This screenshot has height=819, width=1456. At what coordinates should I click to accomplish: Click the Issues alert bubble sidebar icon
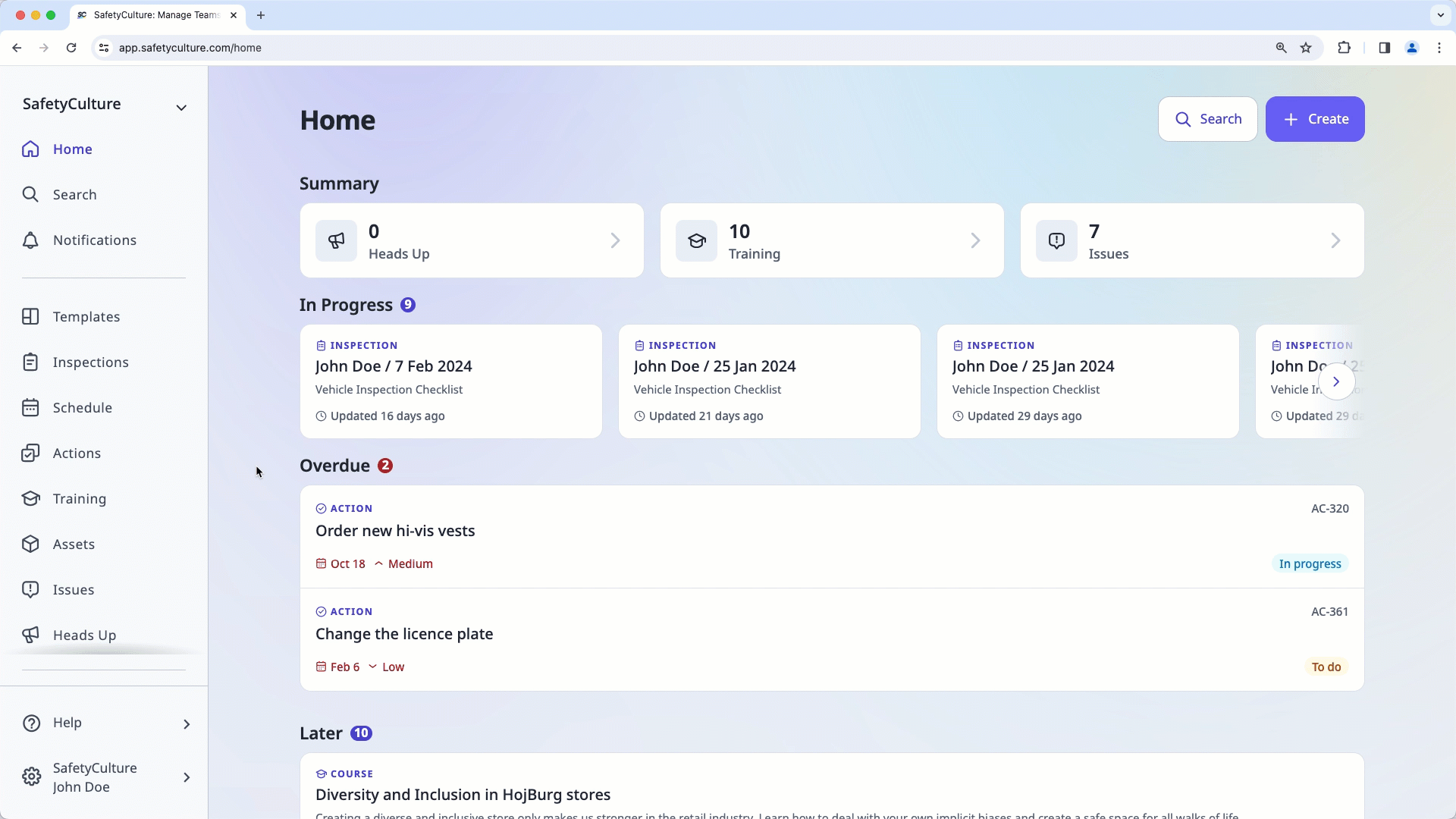(x=30, y=590)
